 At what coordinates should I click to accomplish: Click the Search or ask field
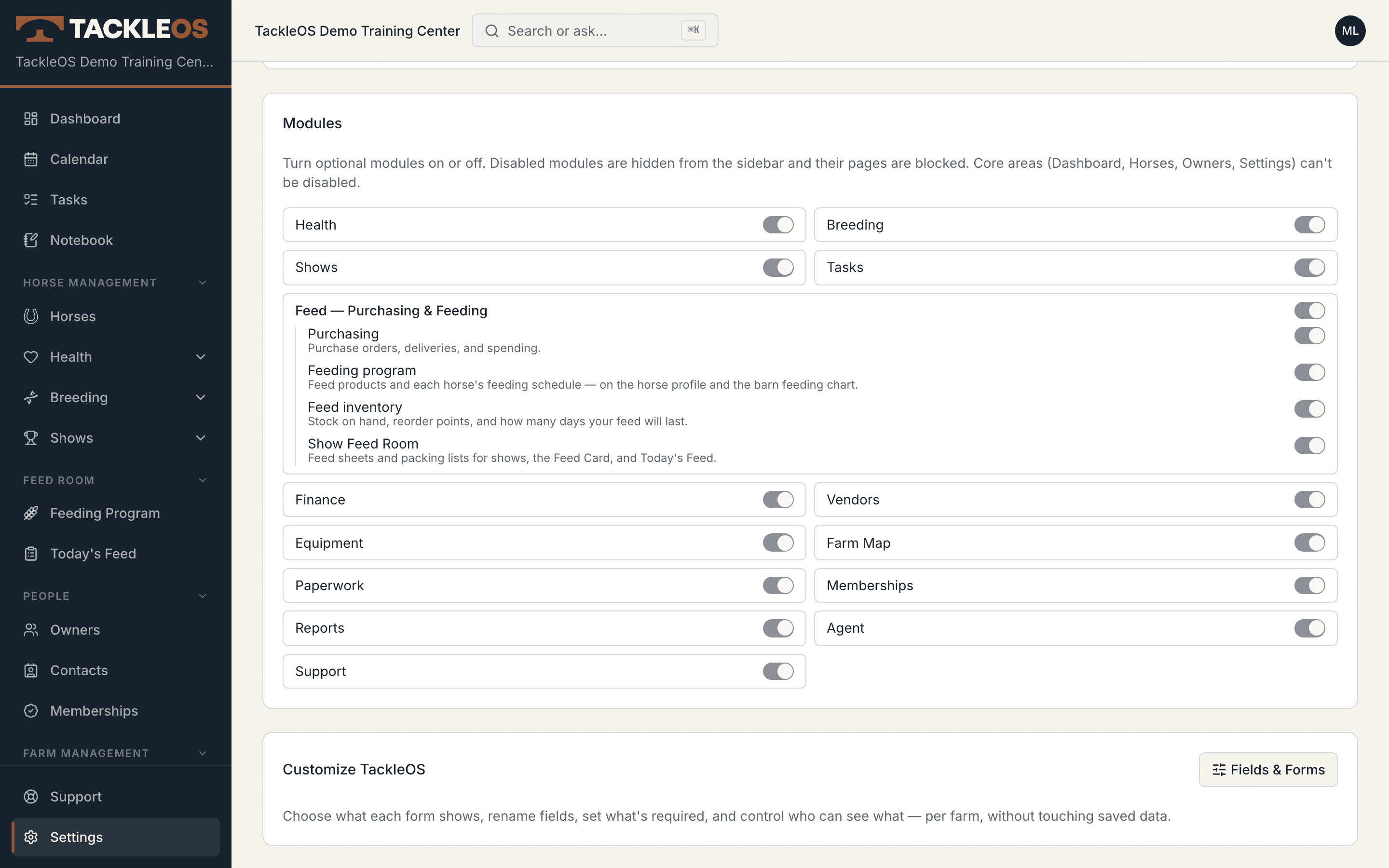(595, 30)
